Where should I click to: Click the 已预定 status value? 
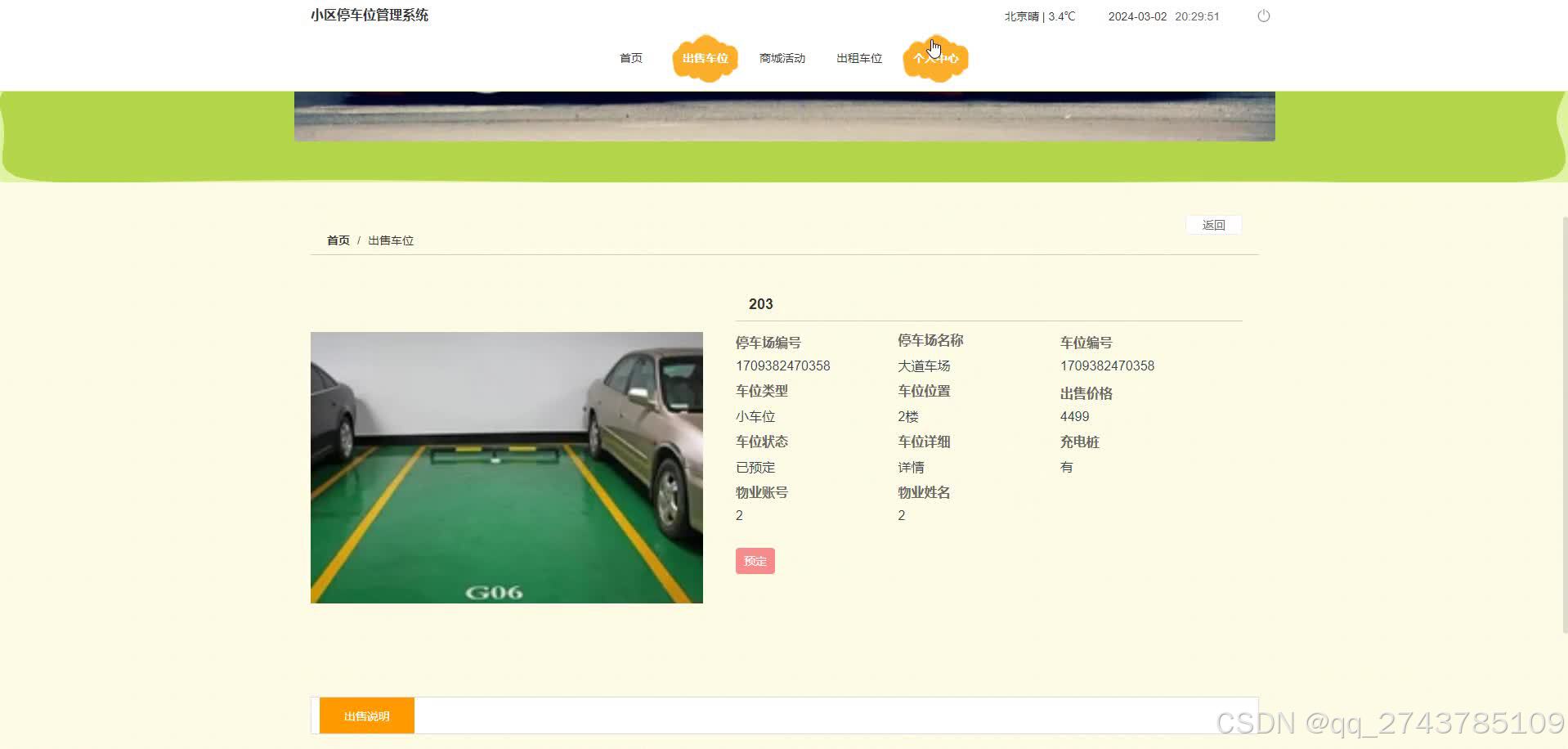tap(755, 468)
